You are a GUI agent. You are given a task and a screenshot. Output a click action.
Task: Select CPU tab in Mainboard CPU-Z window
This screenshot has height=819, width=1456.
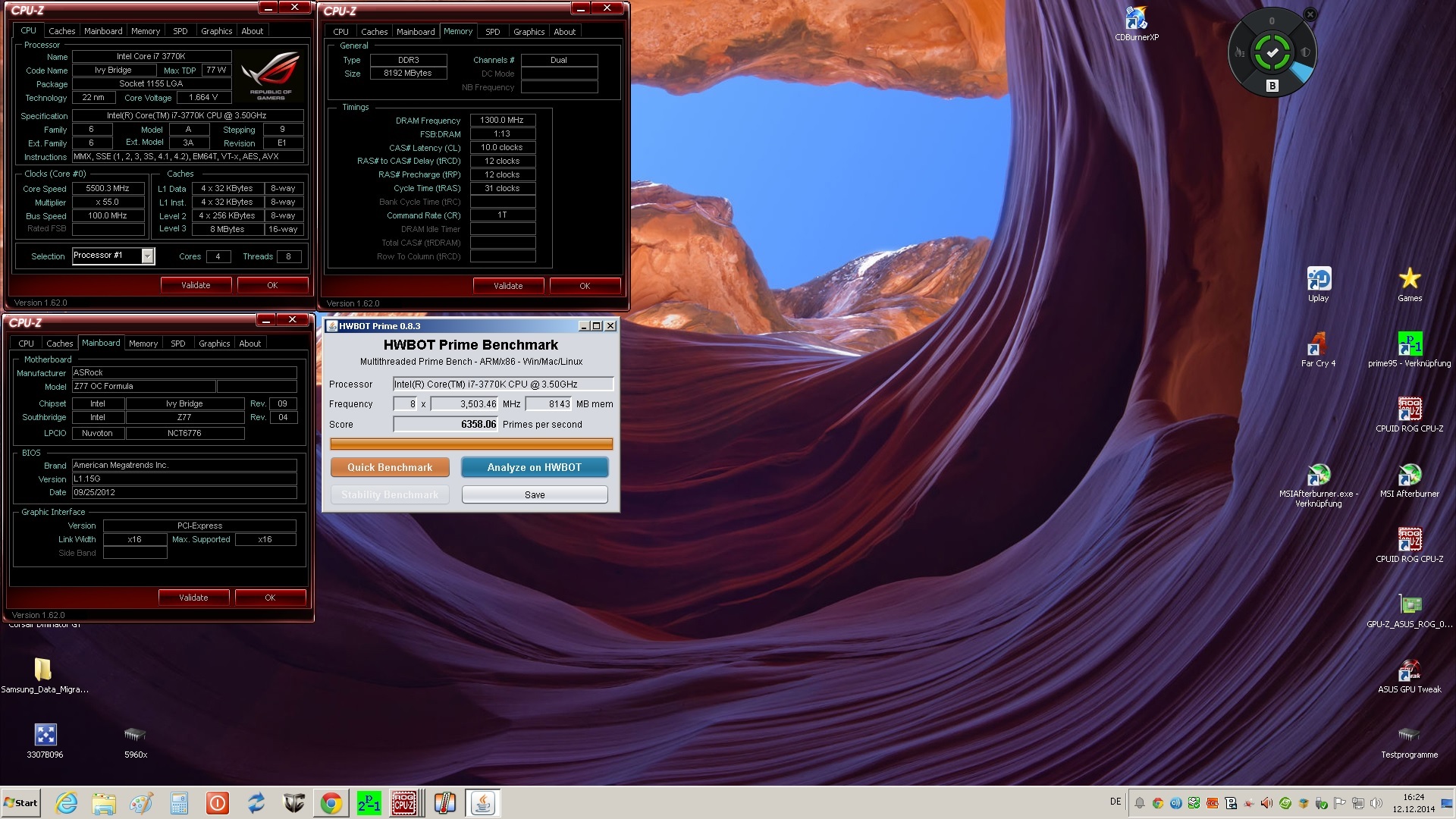[x=26, y=344]
